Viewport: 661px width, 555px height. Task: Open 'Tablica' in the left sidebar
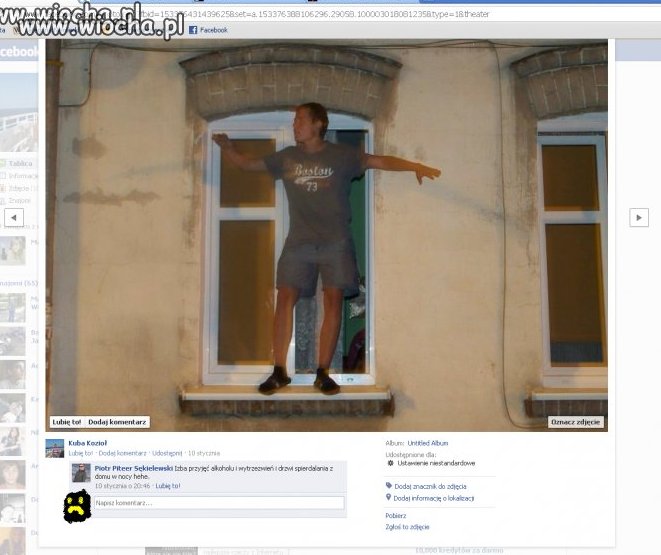(x=20, y=164)
